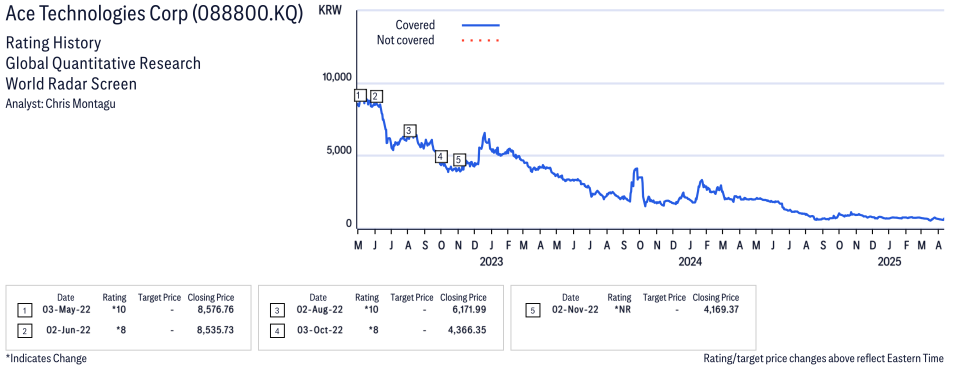
Task: Click the 2025 year label on axis
Action: 889,262
